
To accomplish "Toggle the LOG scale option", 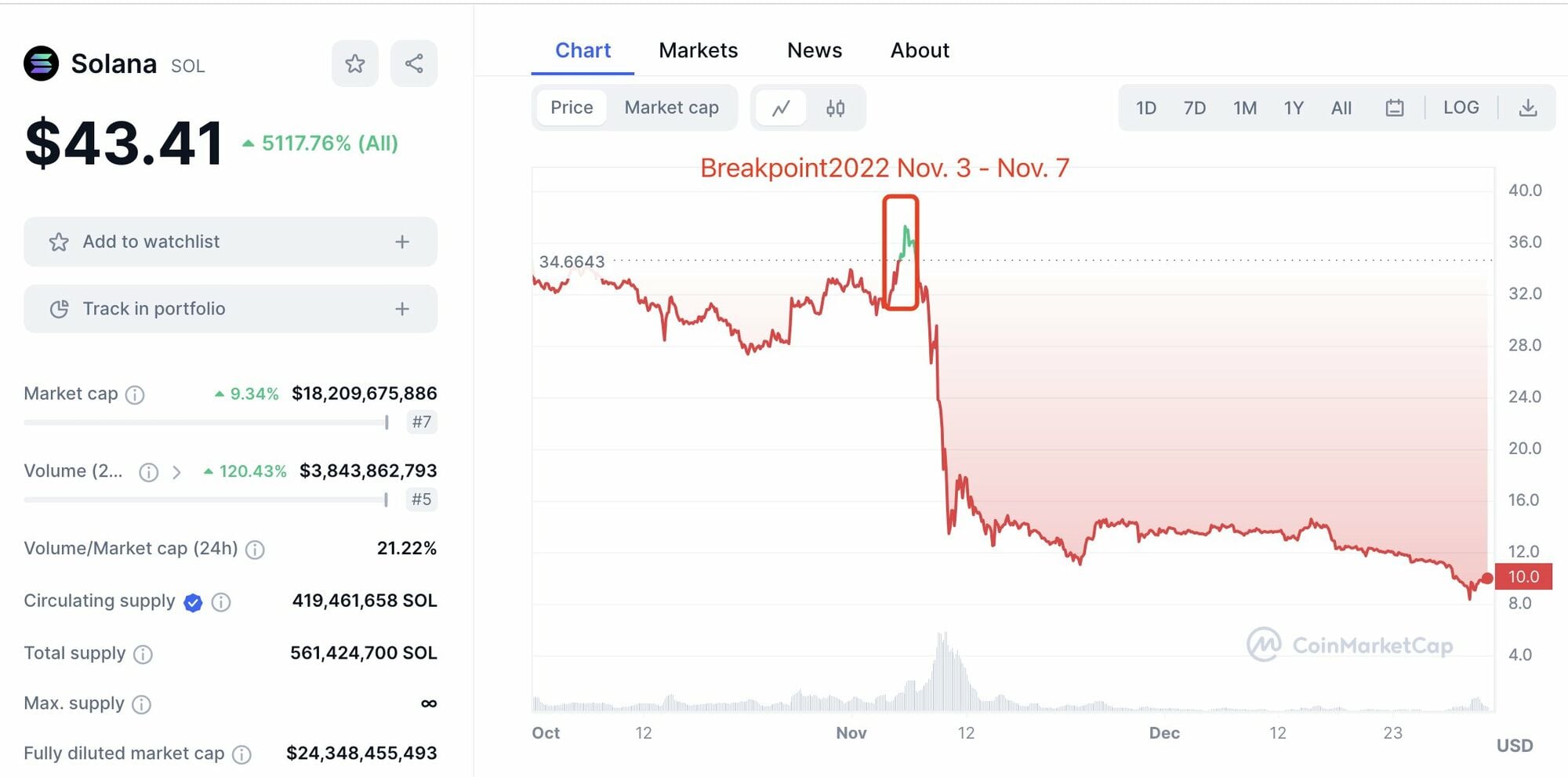I will pyautogui.click(x=1461, y=107).
